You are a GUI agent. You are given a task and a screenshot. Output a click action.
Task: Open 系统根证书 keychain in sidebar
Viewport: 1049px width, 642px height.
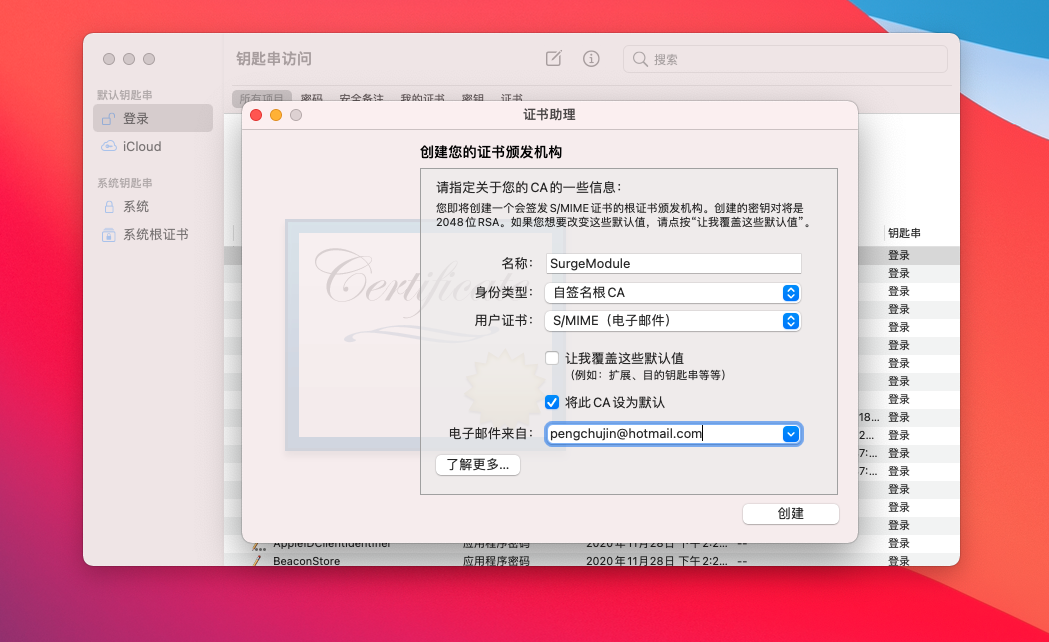(x=153, y=234)
